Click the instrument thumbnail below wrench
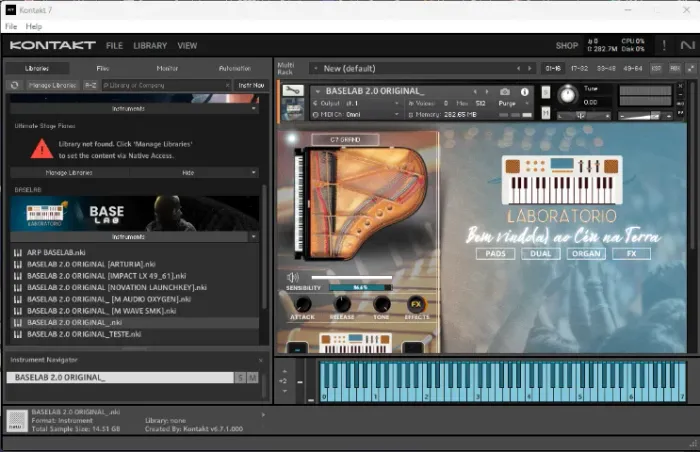The height and width of the screenshot is (452, 700). point(293,109)
